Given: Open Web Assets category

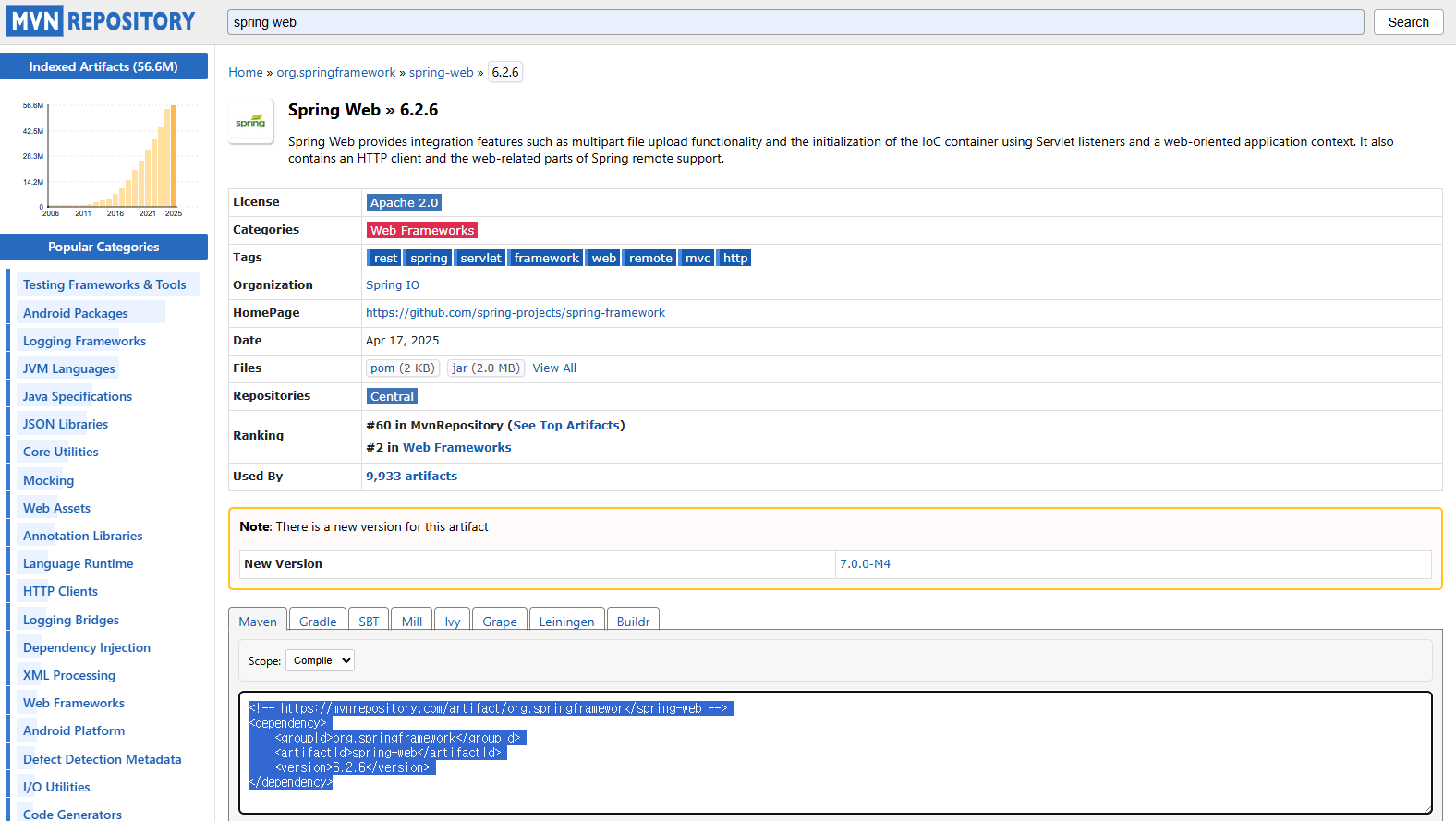Looking at the screenshot, I should tap(56, 508).
